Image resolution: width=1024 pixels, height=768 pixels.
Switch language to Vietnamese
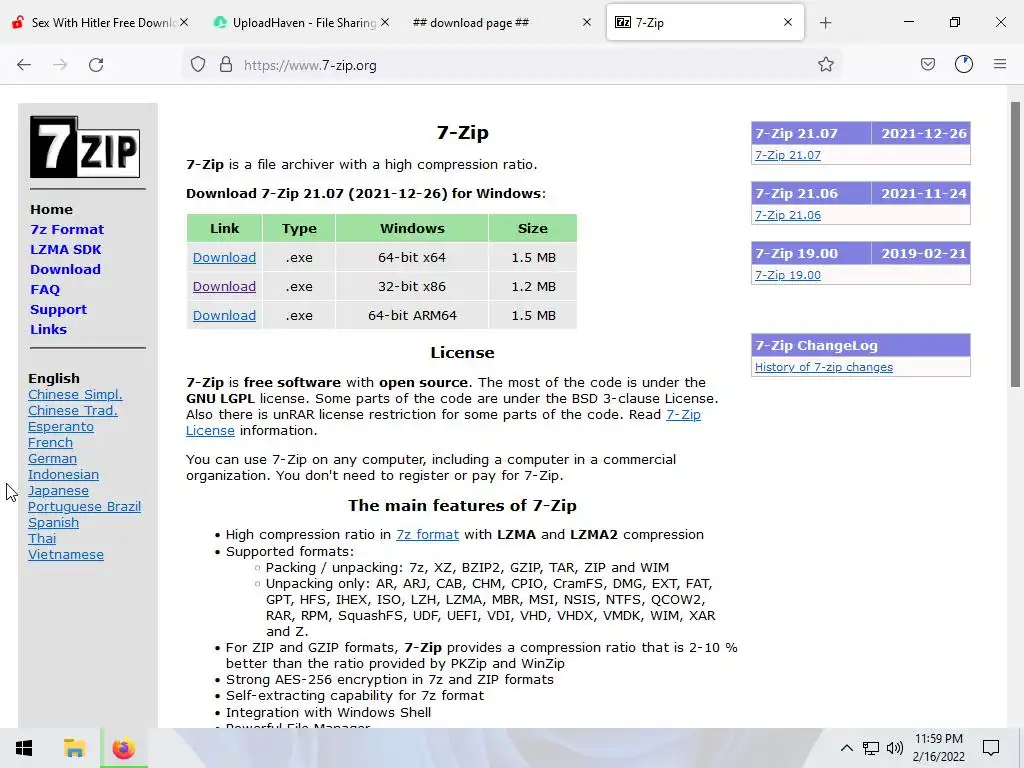click(66, 554)
